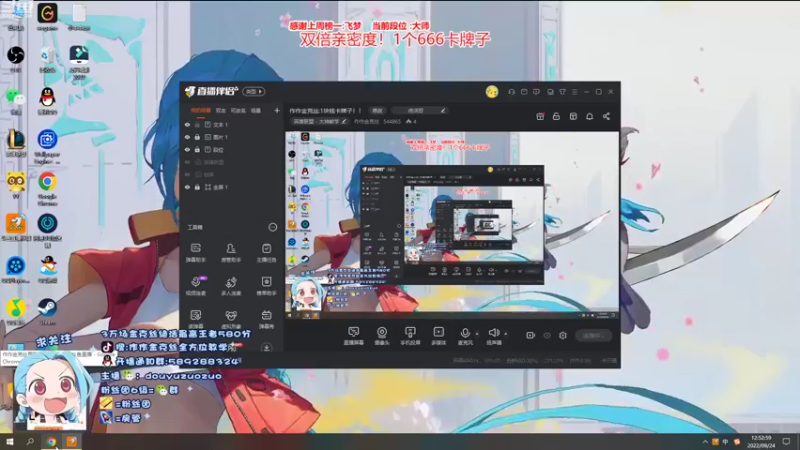Click the yellow avatar in the title bar

tap(492, 91)
